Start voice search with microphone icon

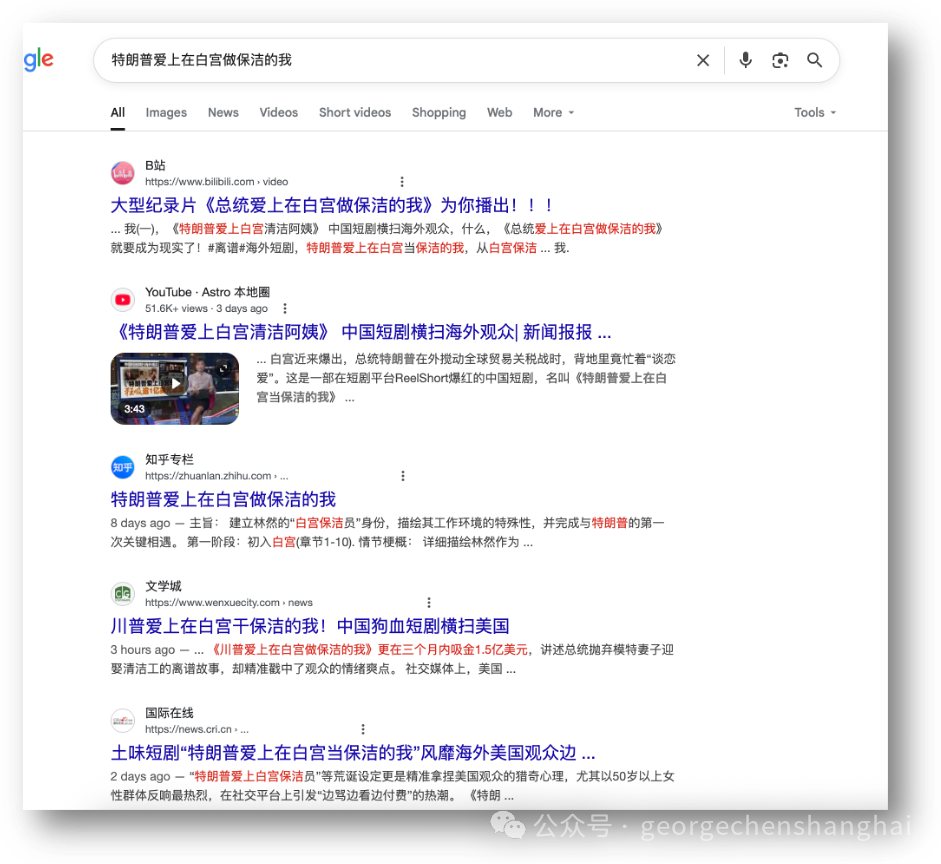745,60
